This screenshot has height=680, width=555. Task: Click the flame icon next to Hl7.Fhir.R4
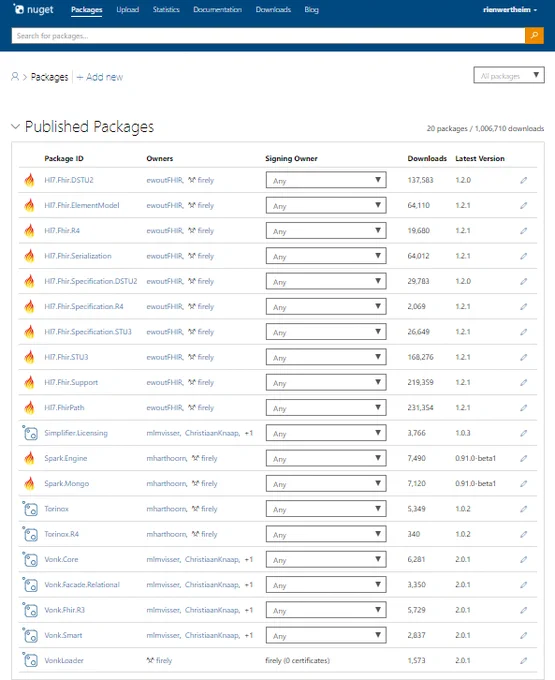pyautogui.click(x=29, y=231)
